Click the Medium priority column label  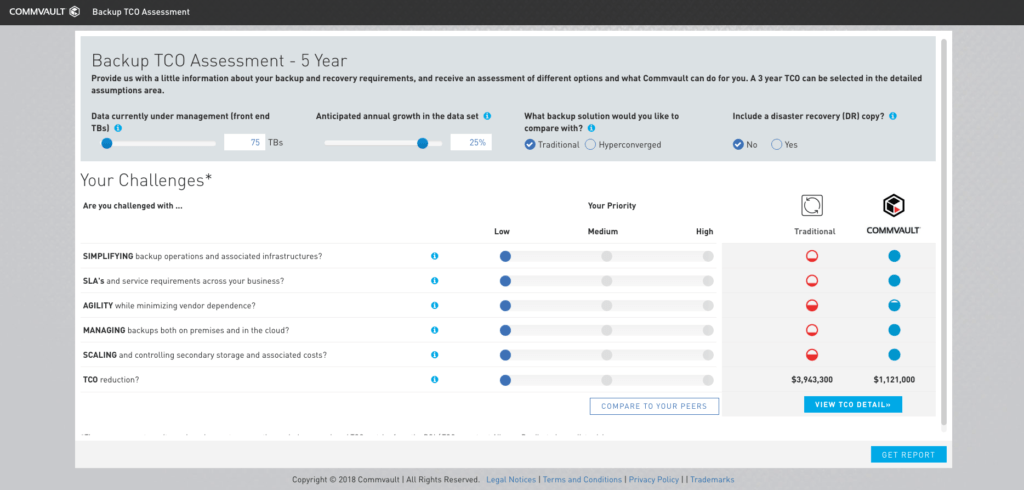pos(603,231)
